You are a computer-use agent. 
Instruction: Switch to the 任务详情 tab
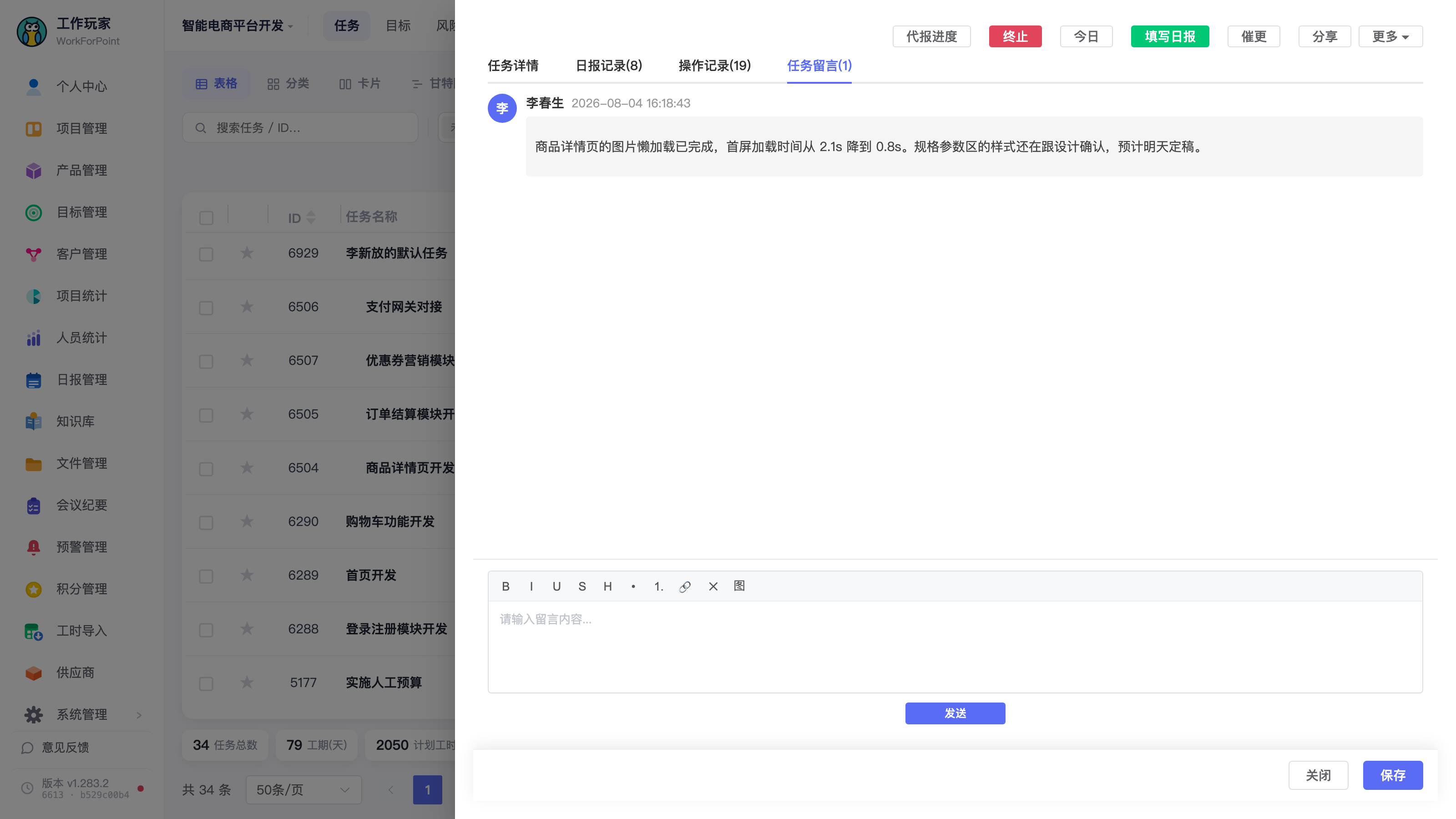pyautogui.click(x=513, y=66)
